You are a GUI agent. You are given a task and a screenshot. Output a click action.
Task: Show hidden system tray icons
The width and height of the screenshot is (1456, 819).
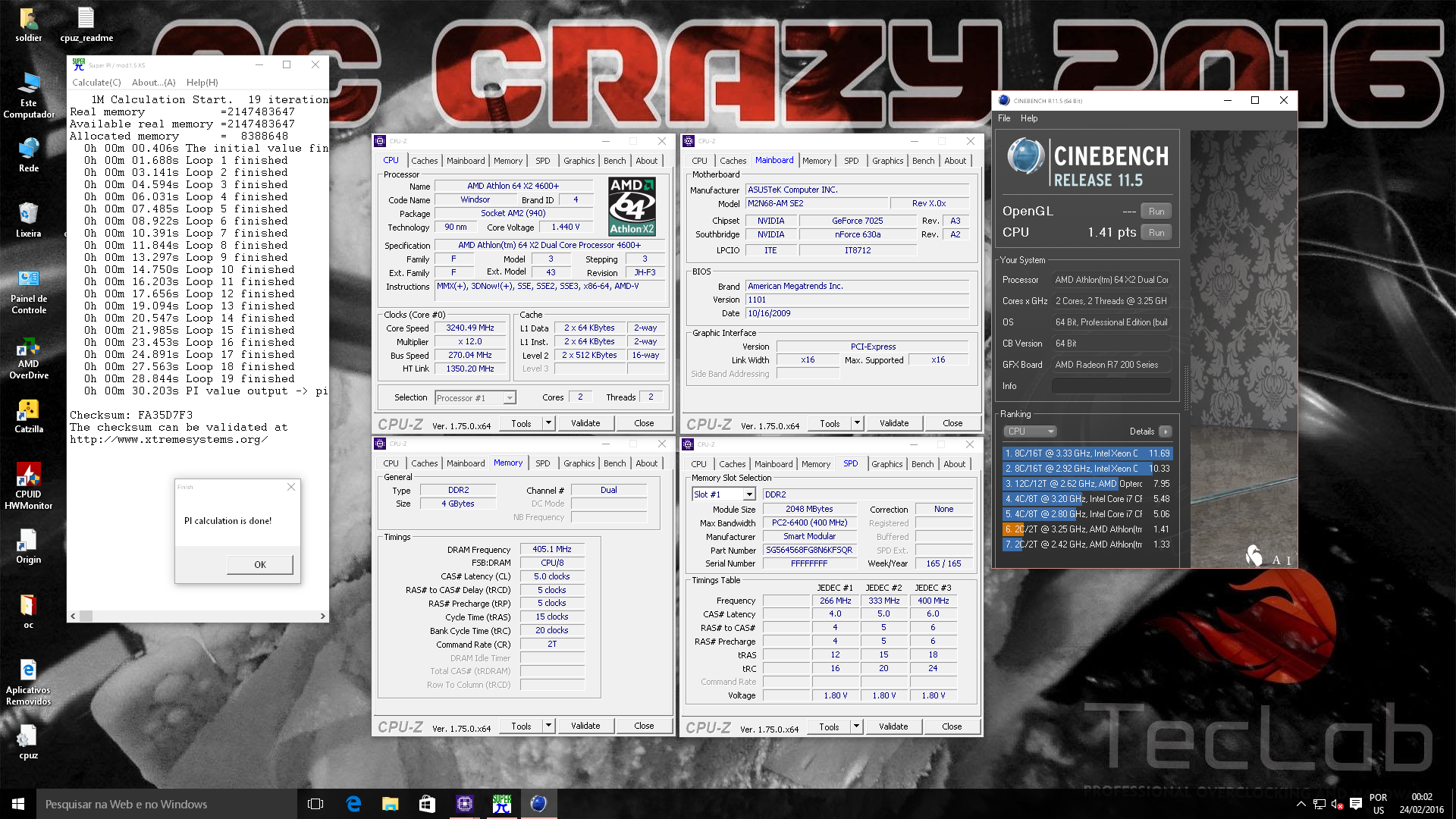(x=1301, y=804)
